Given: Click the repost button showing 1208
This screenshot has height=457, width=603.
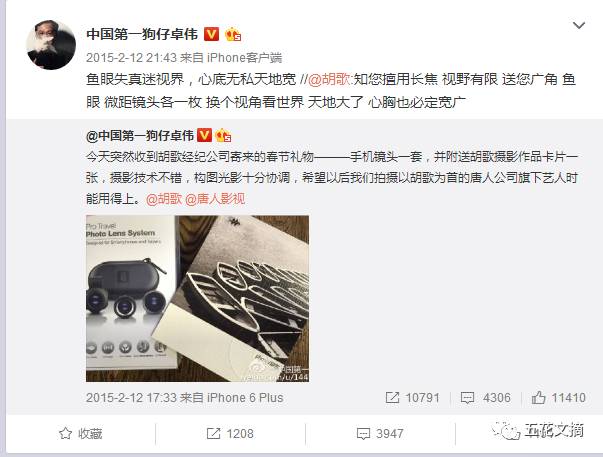Looking at the screenshot, I should pos(230,434).
